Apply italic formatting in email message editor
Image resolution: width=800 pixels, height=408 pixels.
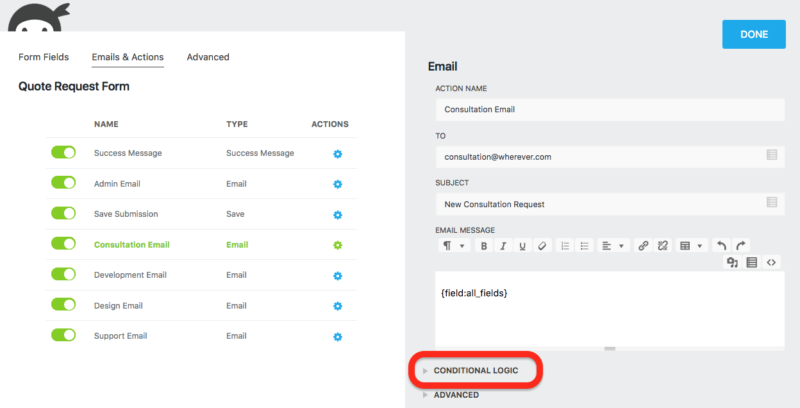coord(503,246)
